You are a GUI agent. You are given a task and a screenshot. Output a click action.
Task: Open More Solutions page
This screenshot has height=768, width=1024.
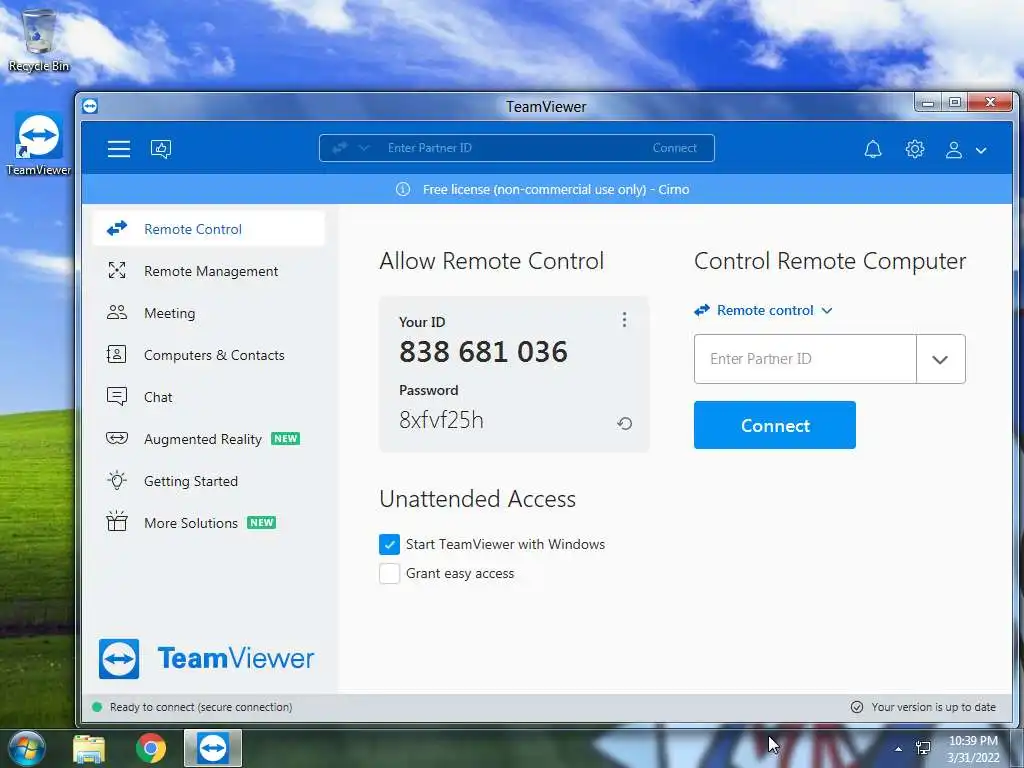coord(191,523)
